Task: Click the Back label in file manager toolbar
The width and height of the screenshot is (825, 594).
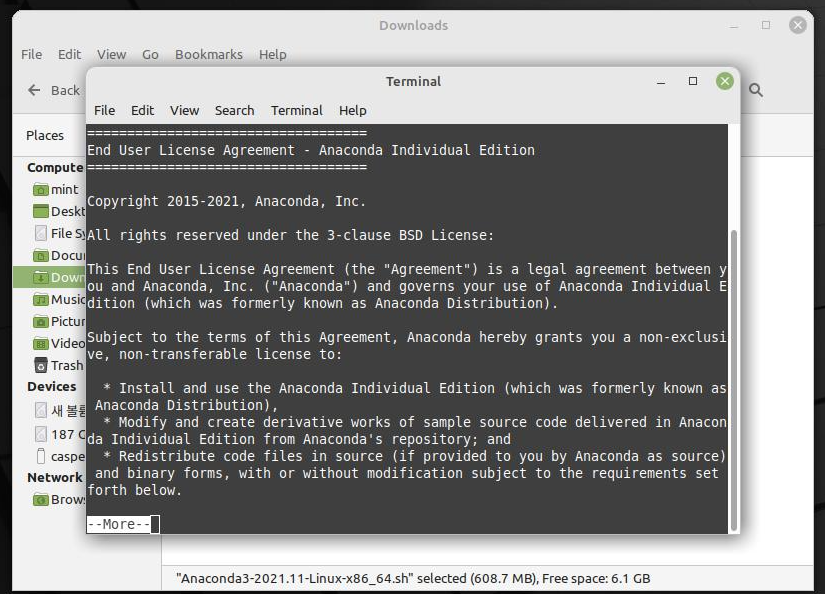Action: tap(65, 90)
